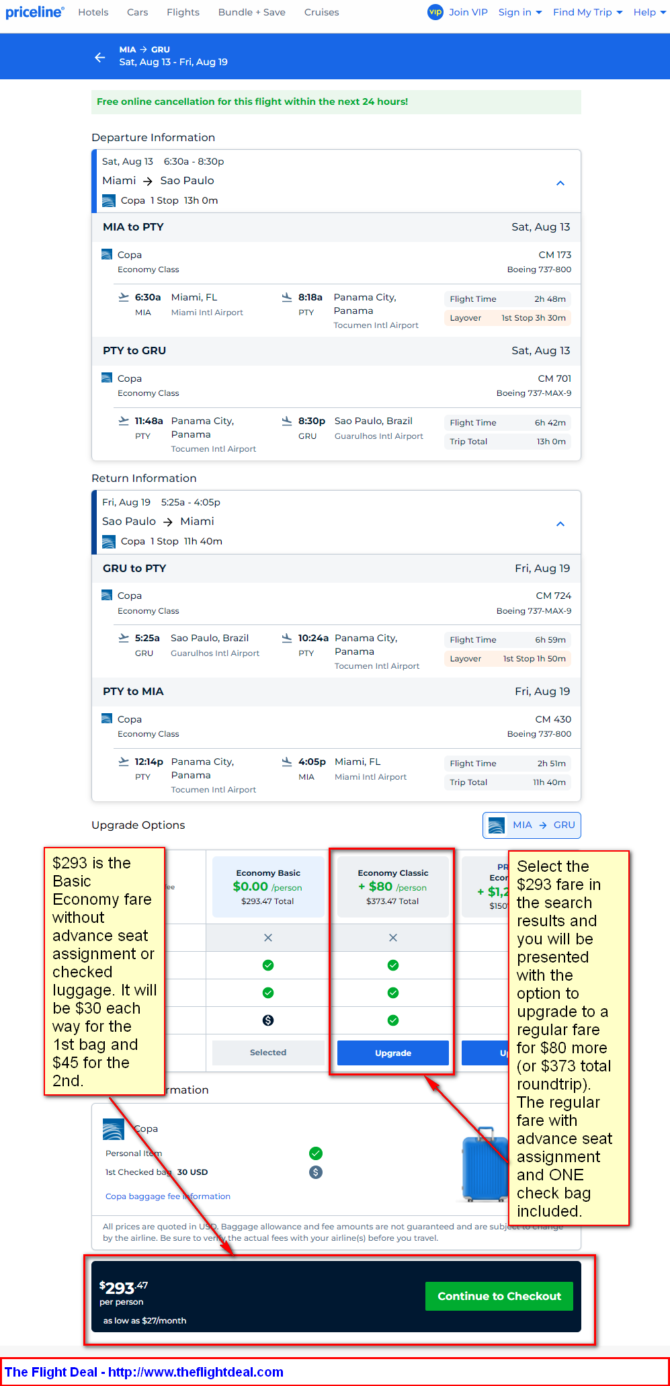Click Continue to Checkout button
The image size is (670, 1386).
coord(499,1296)
